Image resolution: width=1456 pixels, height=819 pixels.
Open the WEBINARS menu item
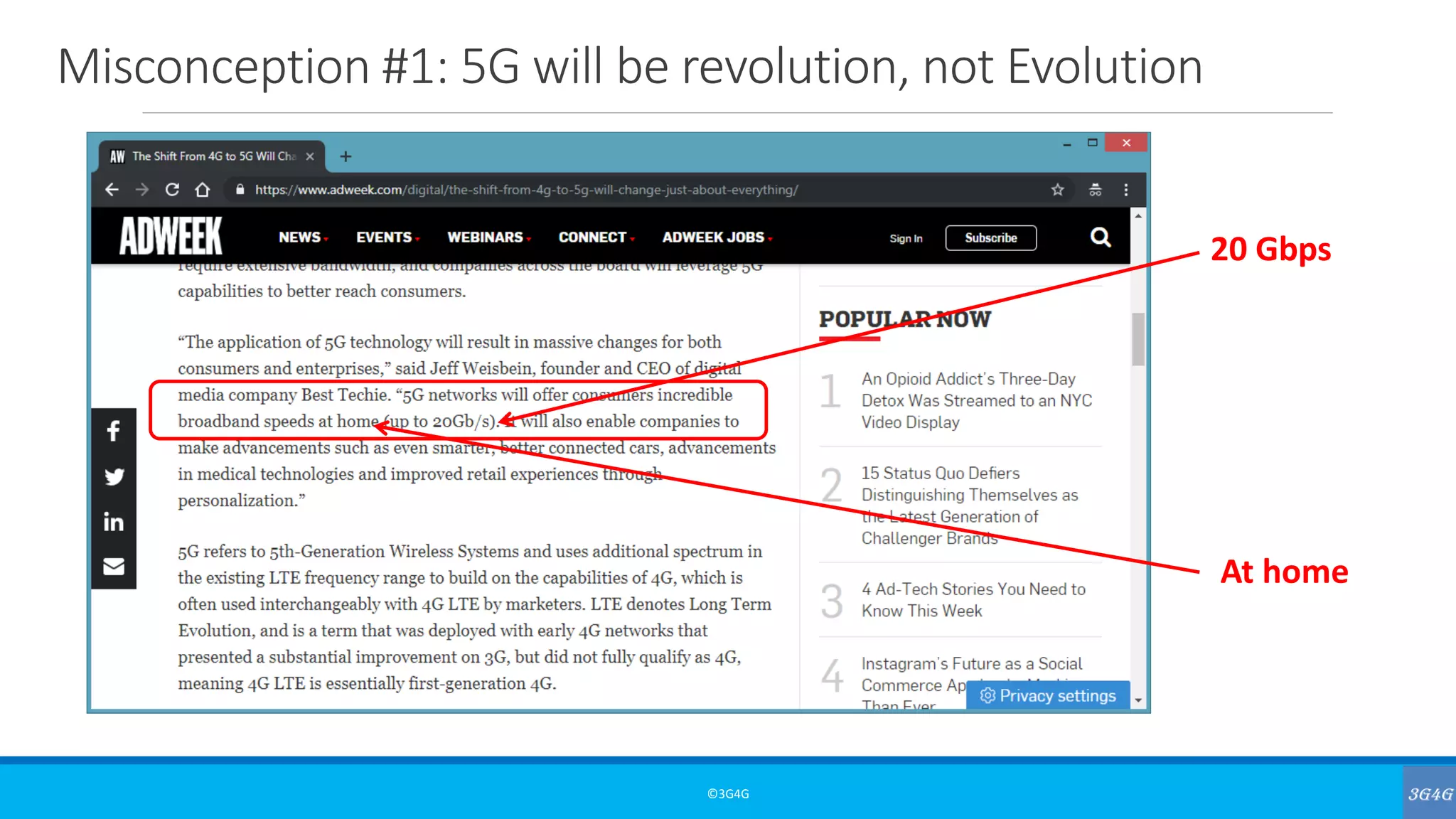pyautogui.click(x=488, y=237)
